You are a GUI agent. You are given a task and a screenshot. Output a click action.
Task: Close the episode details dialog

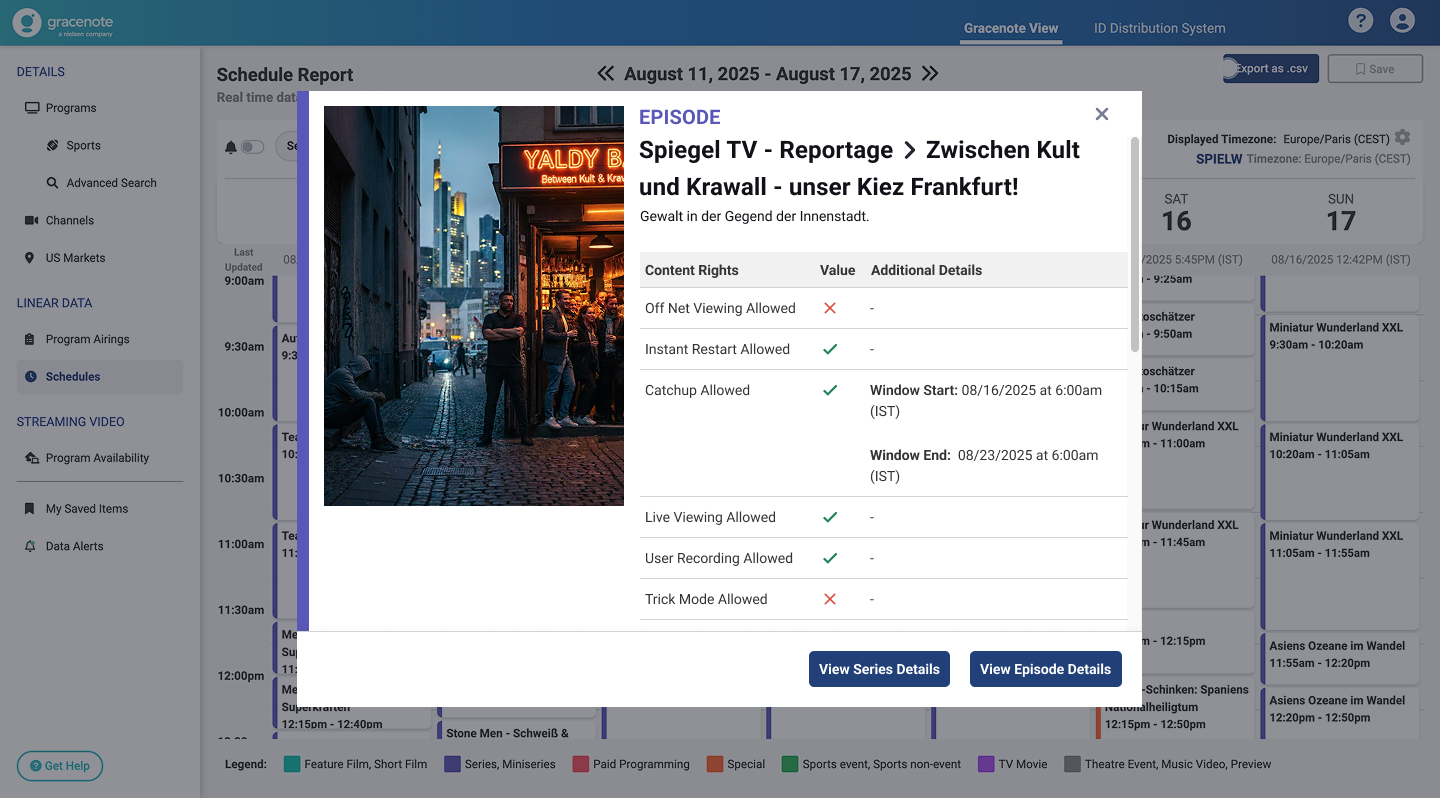pos(1102,114)
